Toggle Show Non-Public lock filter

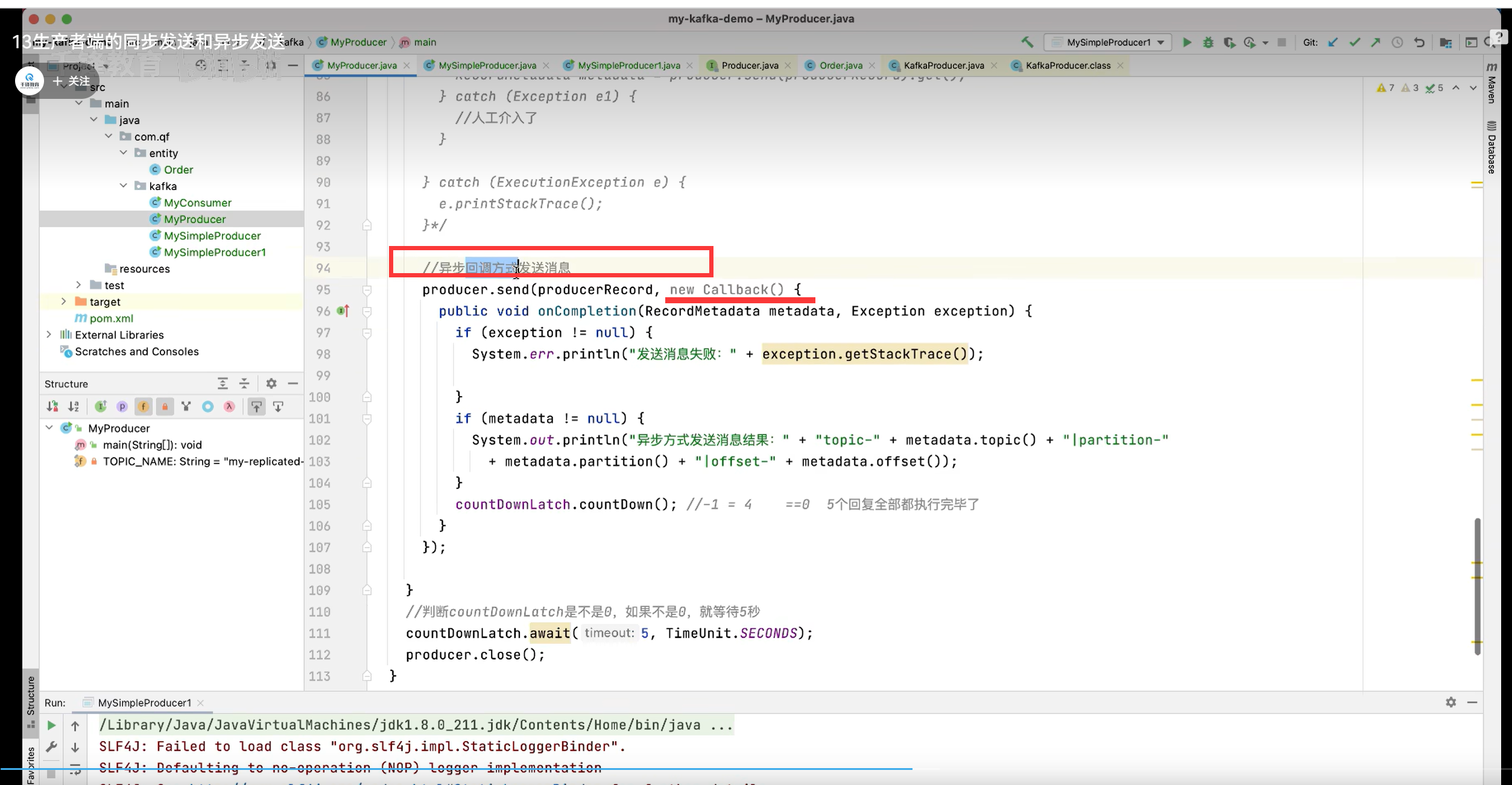pos(165,406)
